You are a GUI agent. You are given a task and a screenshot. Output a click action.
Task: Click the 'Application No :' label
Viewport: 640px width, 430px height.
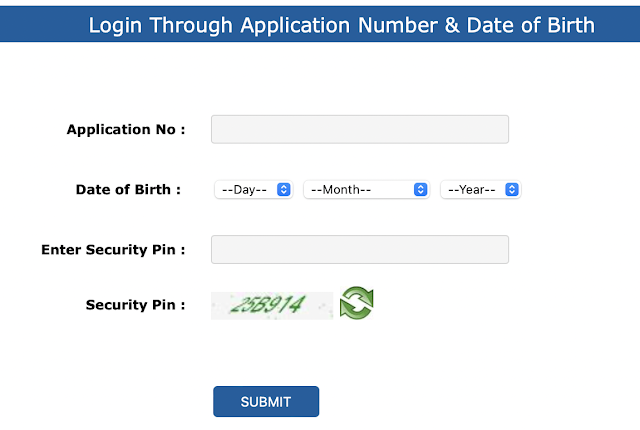click(x=126, y=130)
